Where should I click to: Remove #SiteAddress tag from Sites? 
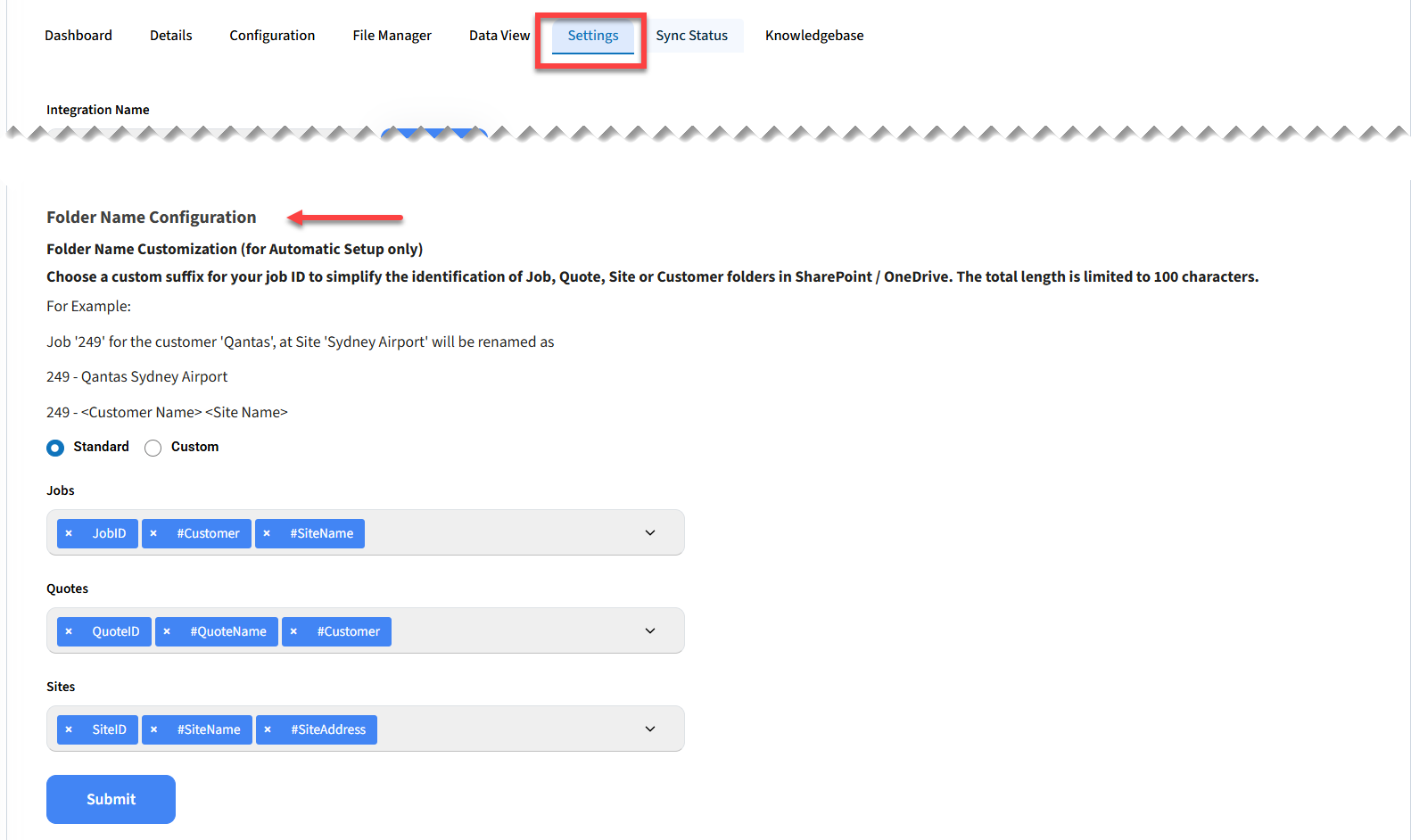coord(268,729)
